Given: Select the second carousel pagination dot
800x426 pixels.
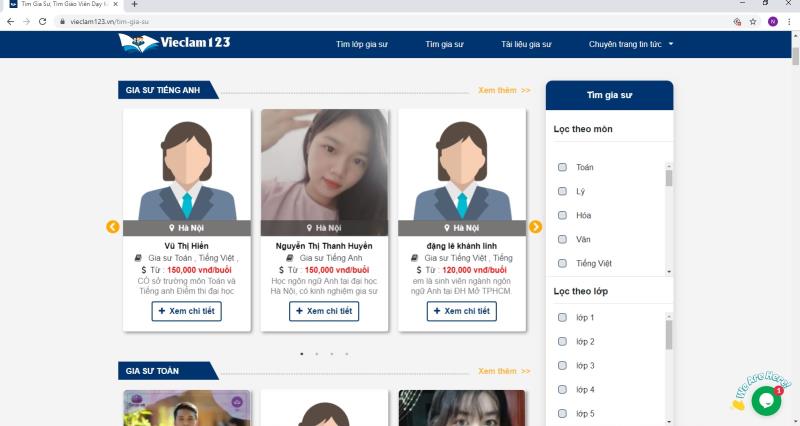Looking at the screenshot, I should [317, 354].
